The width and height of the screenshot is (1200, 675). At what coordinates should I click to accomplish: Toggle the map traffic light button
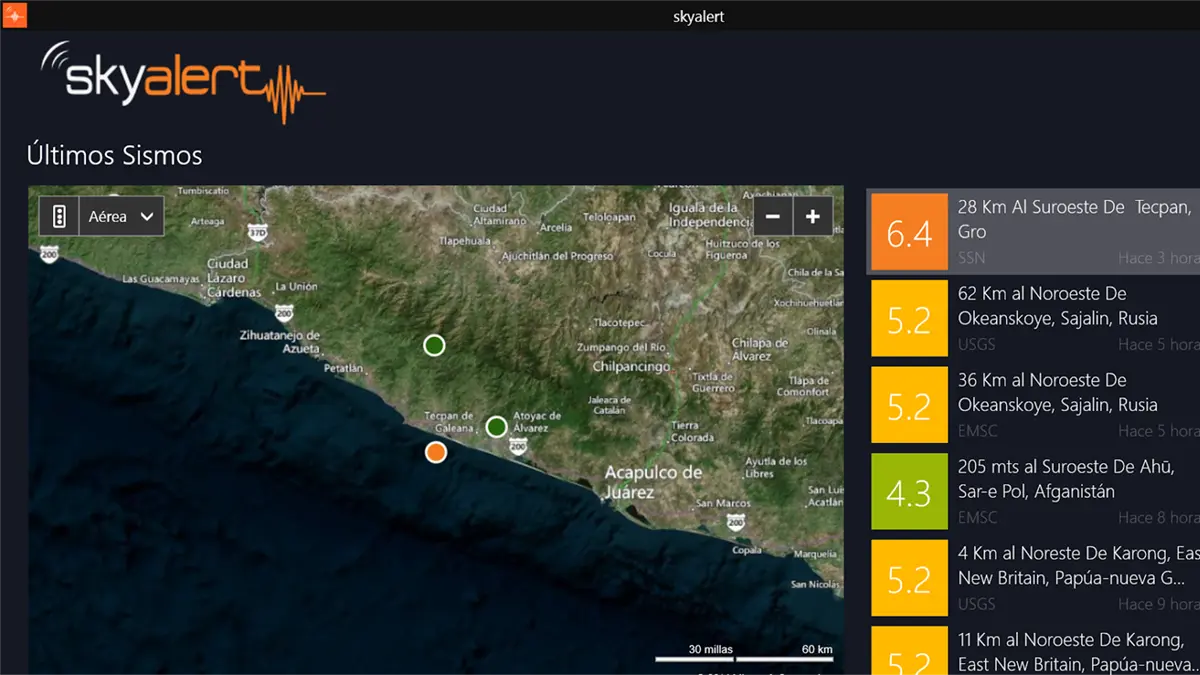pyautogui.click(x=59, y=216)
